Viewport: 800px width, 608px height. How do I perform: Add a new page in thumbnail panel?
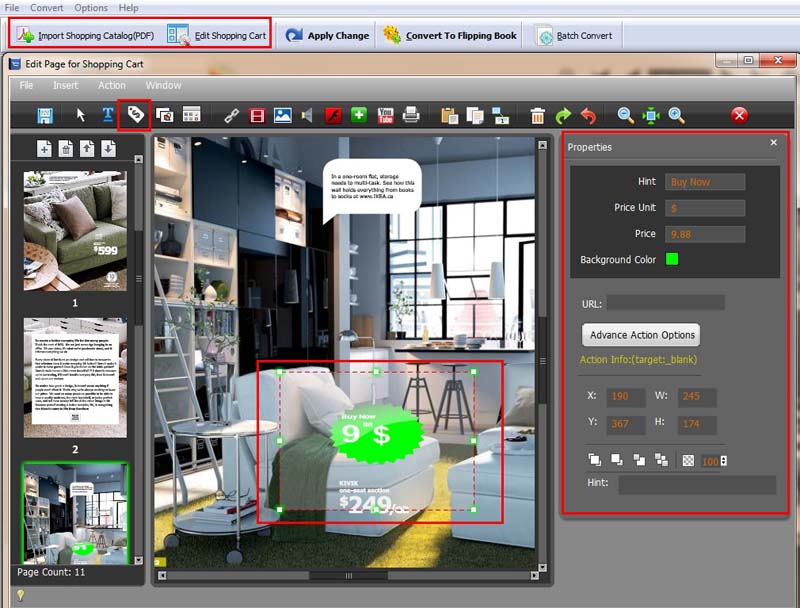click(x=44, y=149)
